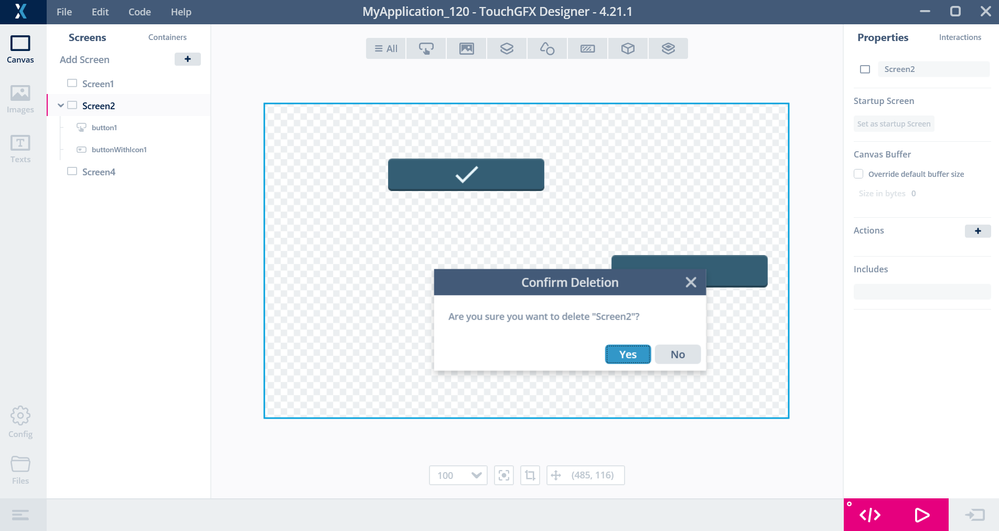
Task: Open Images widget category icon
Action: tap(466, 48)
